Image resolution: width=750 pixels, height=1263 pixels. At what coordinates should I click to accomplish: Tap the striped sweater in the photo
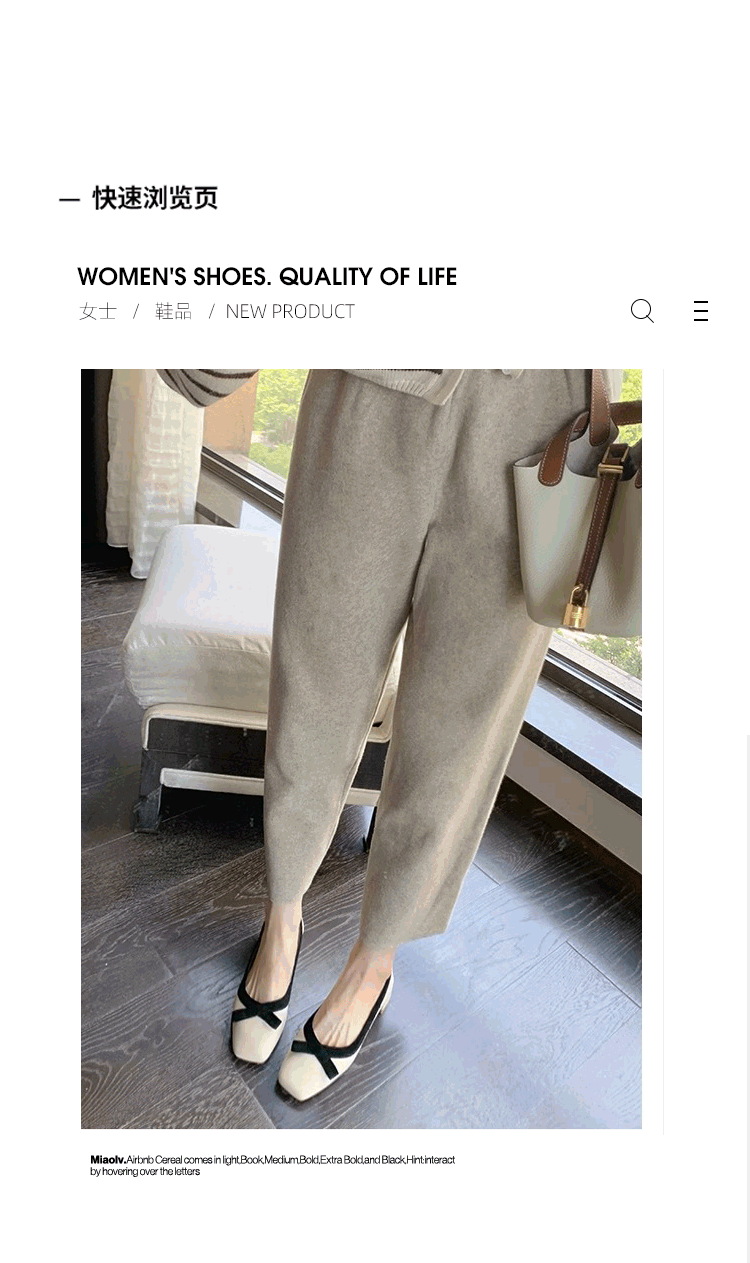point(300,385)
